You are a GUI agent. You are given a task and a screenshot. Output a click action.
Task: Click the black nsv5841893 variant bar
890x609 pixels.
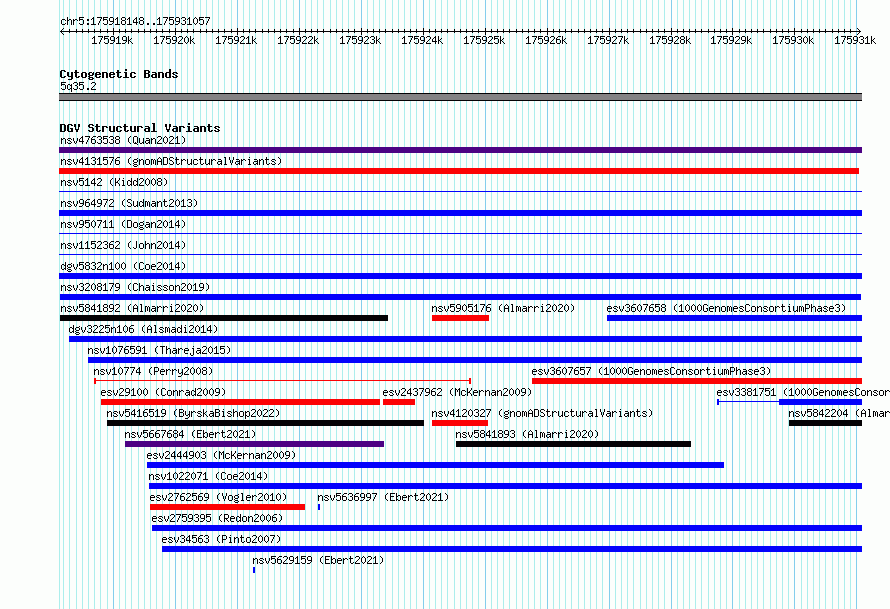(573, 444)
